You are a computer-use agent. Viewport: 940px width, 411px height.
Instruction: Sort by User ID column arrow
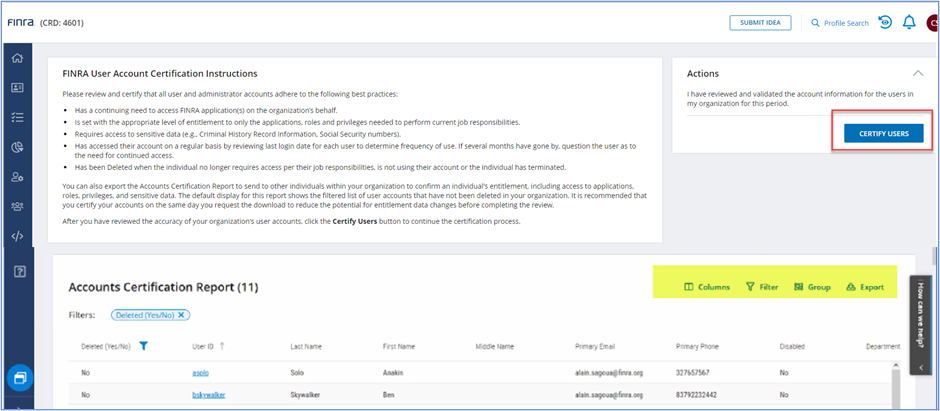pos(221,346)
